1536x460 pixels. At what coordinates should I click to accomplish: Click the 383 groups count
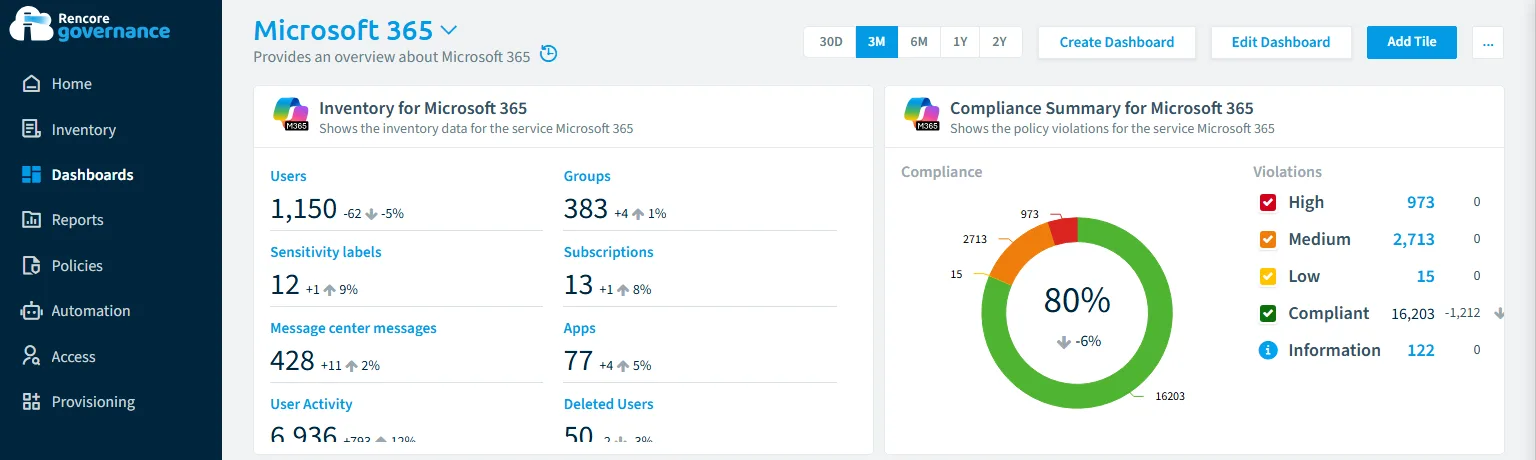(x=586, y=209)
